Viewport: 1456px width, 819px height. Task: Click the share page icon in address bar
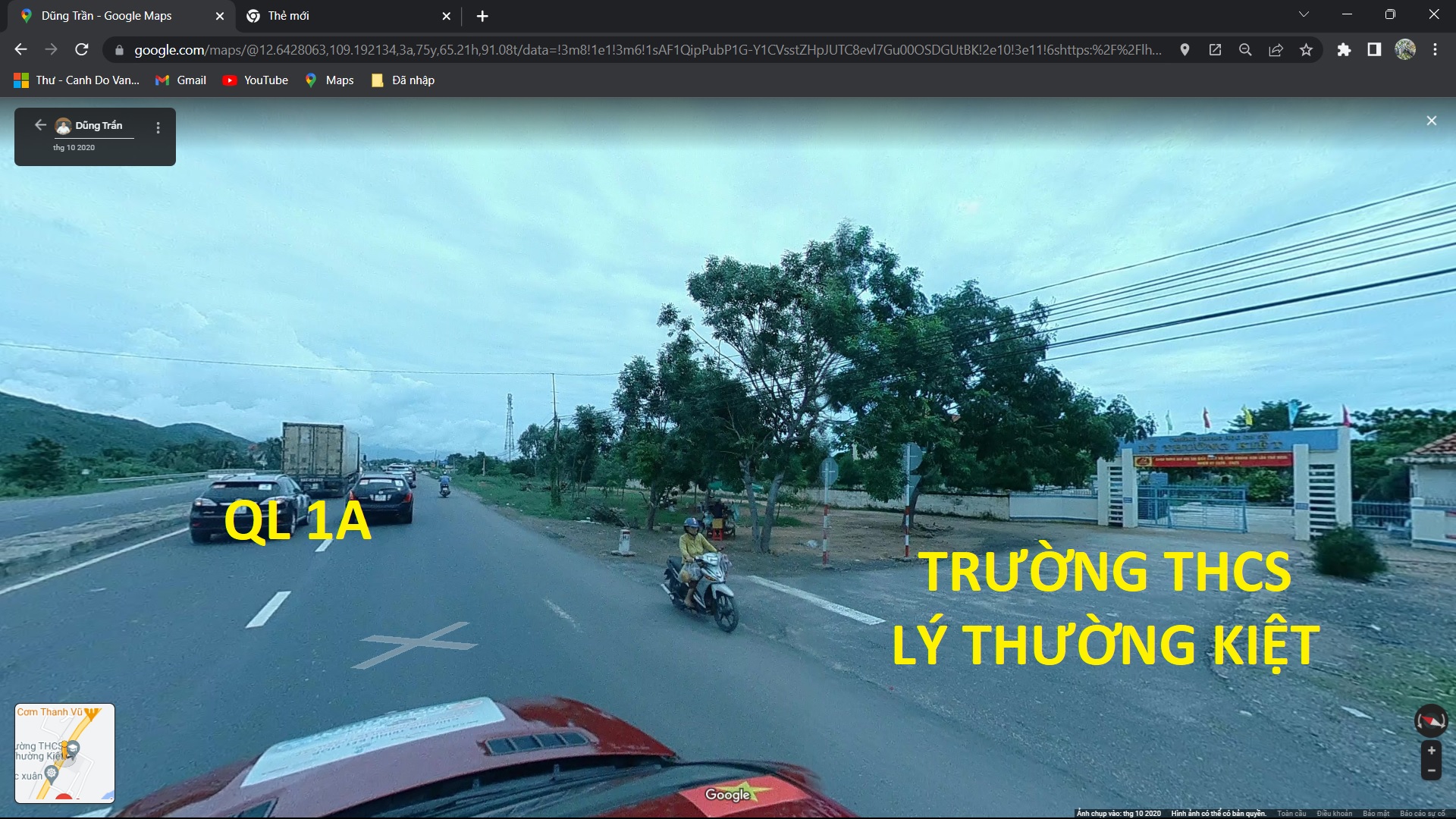pyautogui.click(x=1276, y=50)
